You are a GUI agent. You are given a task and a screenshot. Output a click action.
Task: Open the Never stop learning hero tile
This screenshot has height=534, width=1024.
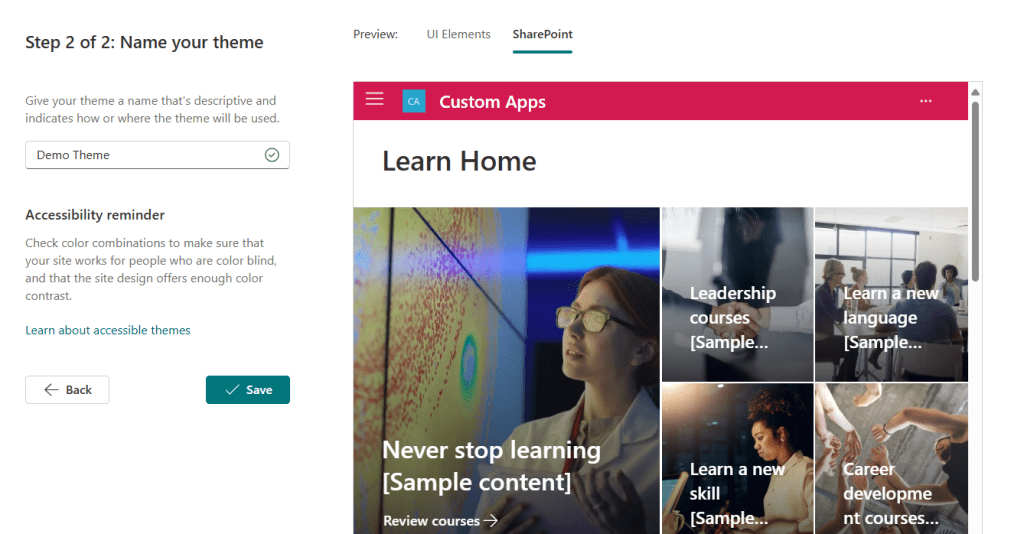click(x=506, y=371)
